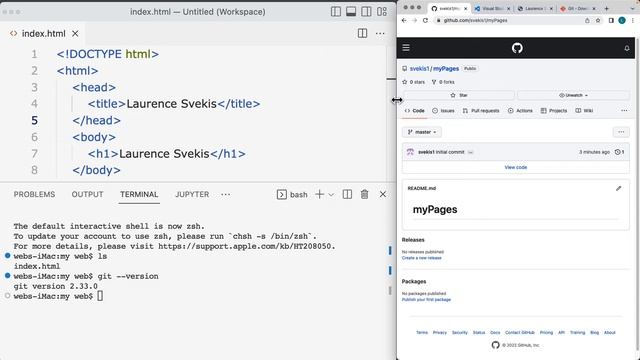Switch to the Visual Studio Chrome tab

[493, 8]
